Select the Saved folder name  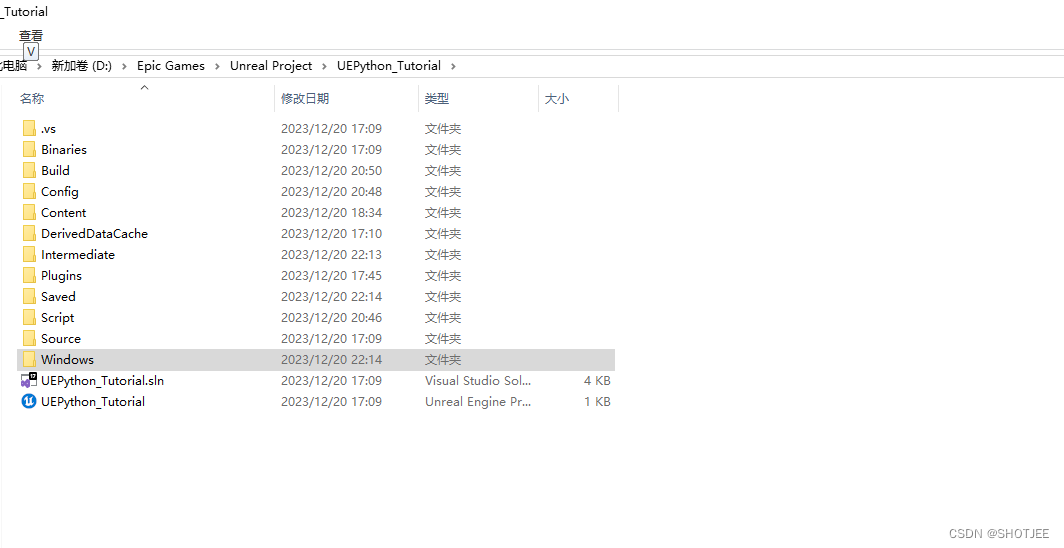point(58,297)
